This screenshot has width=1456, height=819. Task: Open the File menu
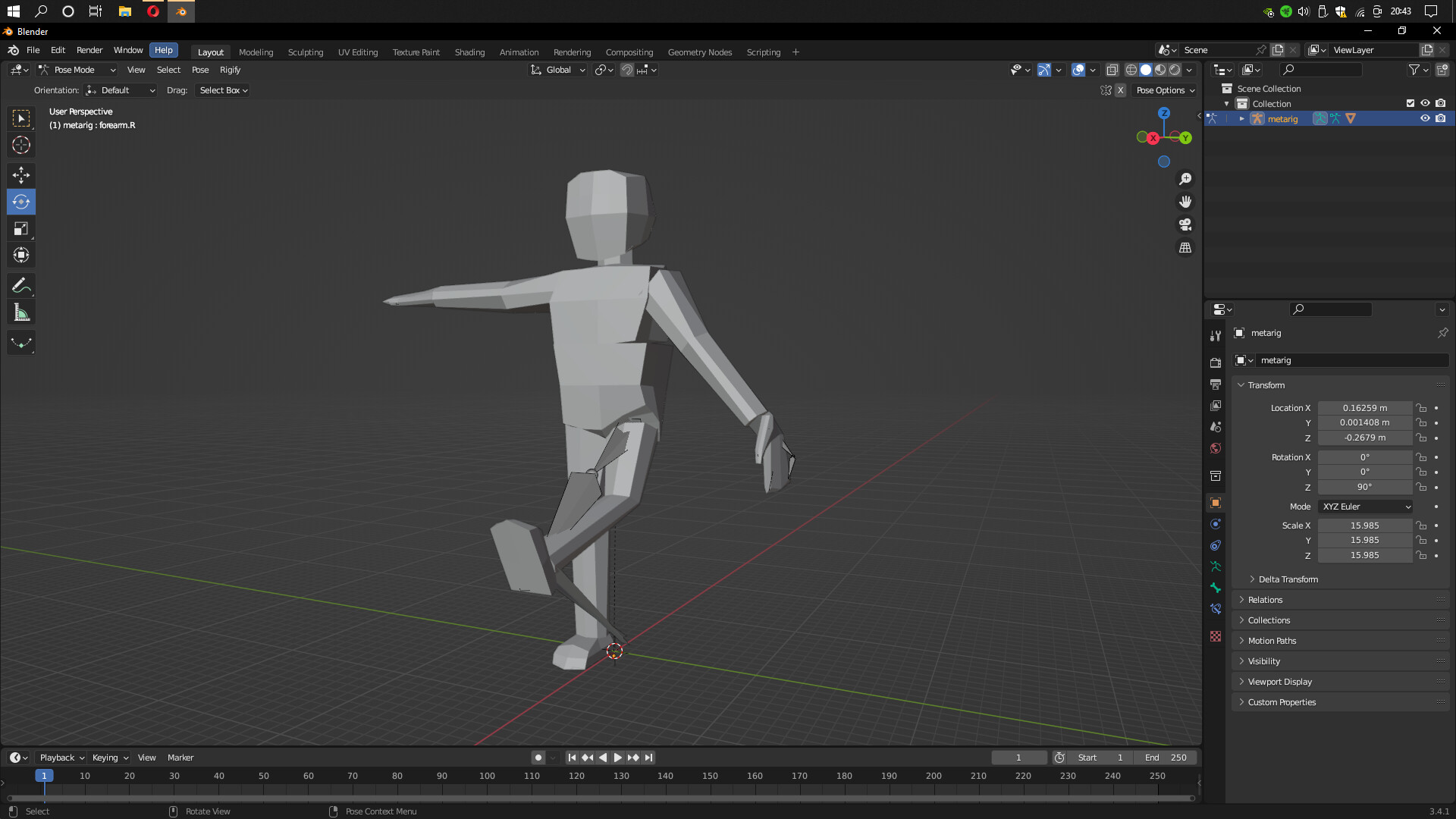(x=33, y=50)
